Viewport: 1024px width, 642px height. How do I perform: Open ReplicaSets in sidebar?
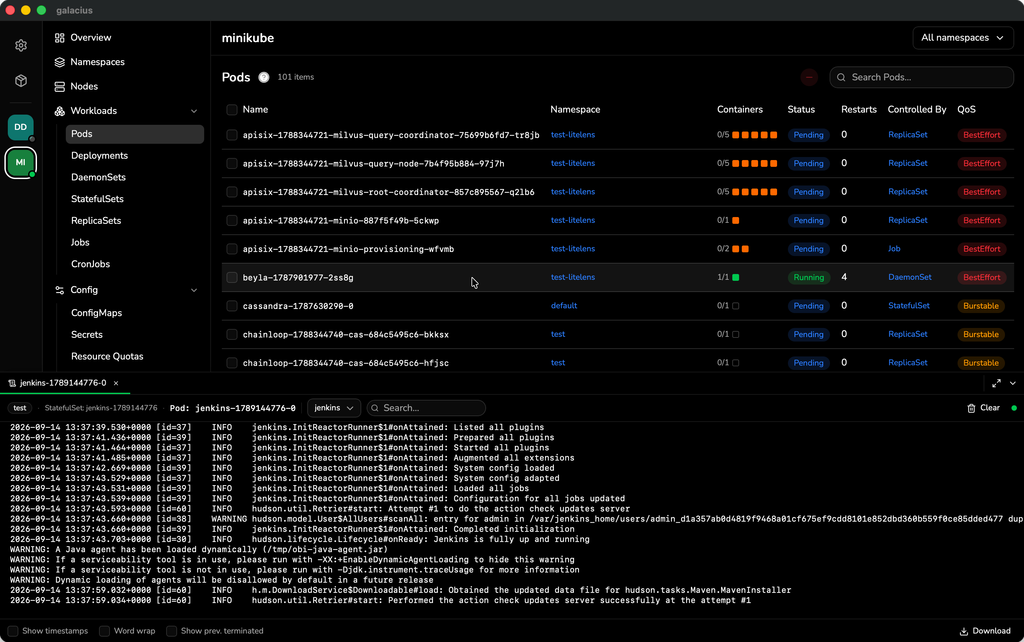96,221
